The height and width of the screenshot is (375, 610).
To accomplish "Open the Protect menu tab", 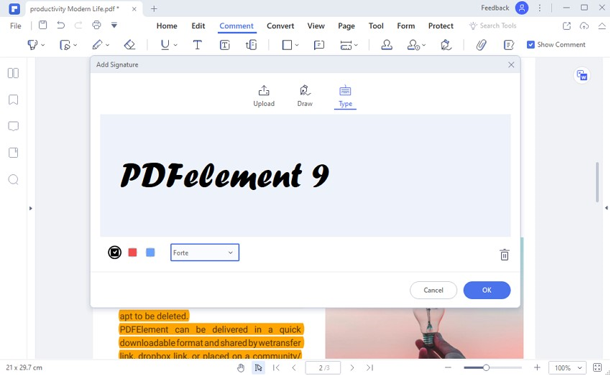I will tap(441, 26).
